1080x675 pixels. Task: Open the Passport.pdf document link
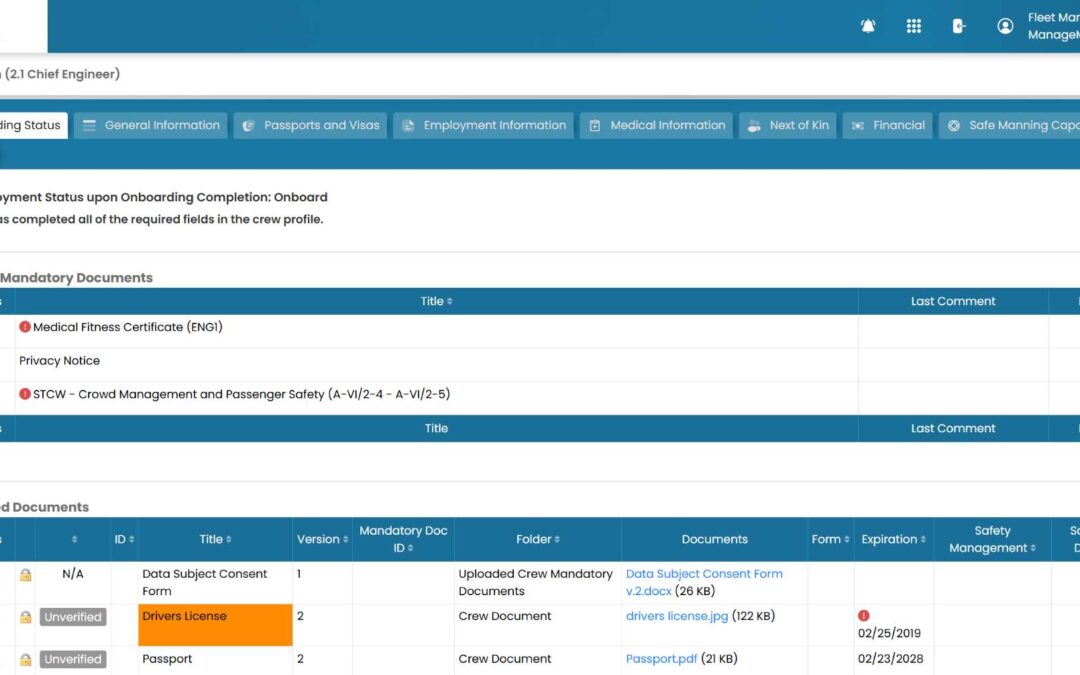pos(661,659)
